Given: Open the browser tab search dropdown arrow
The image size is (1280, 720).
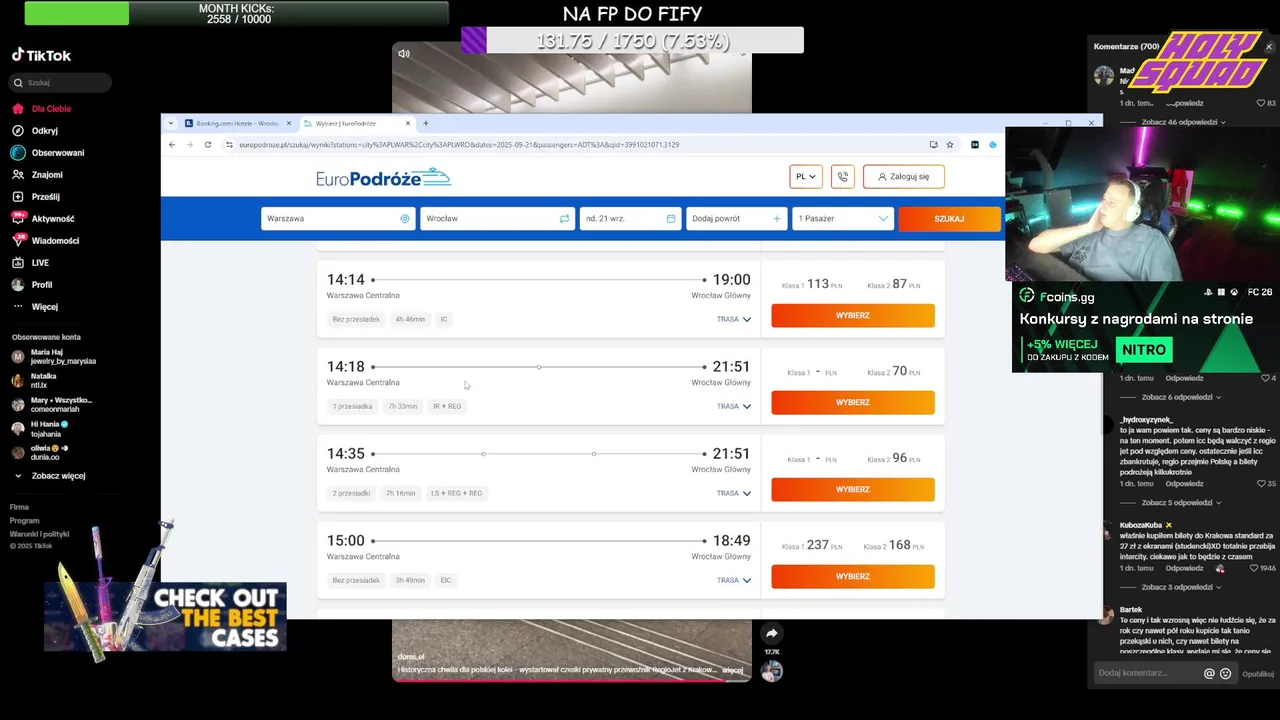Looking at the screenshot, I should 171,123.
